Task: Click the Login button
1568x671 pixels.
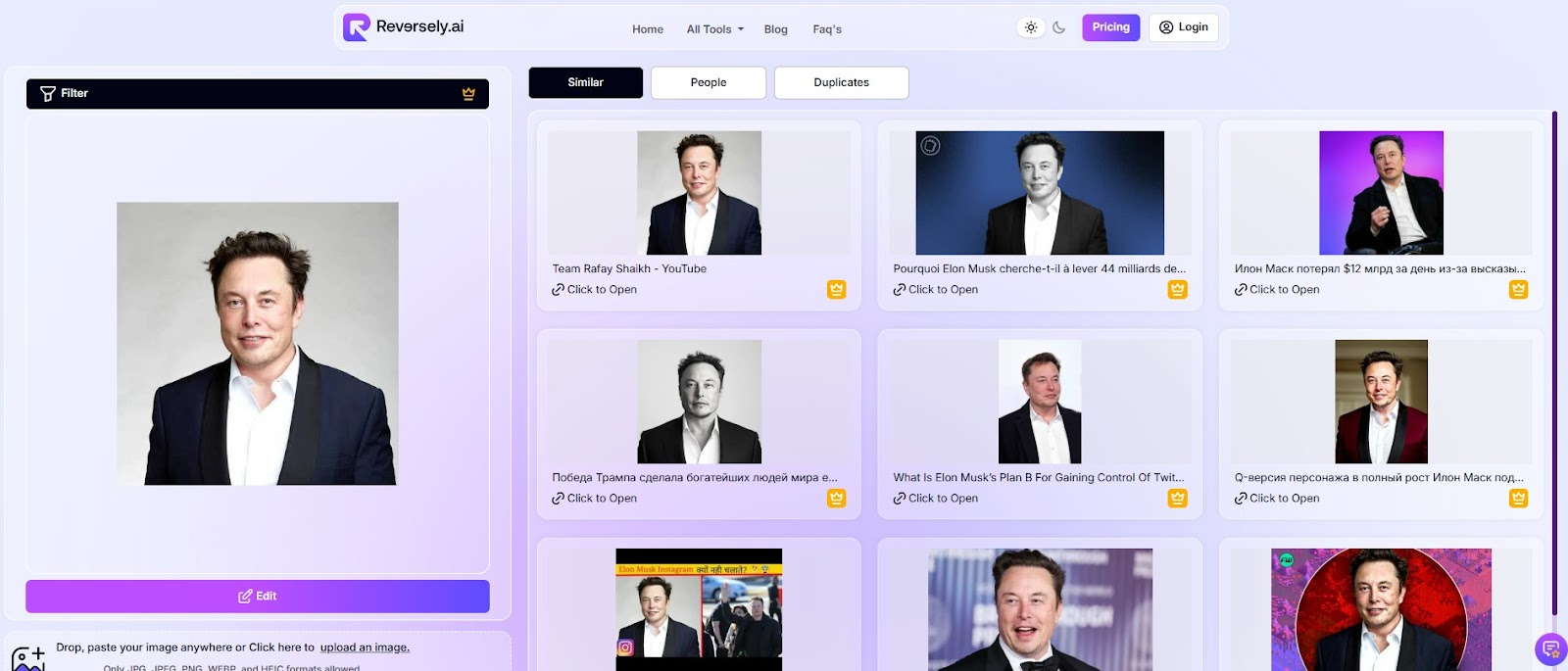Action: (1183, 27)
